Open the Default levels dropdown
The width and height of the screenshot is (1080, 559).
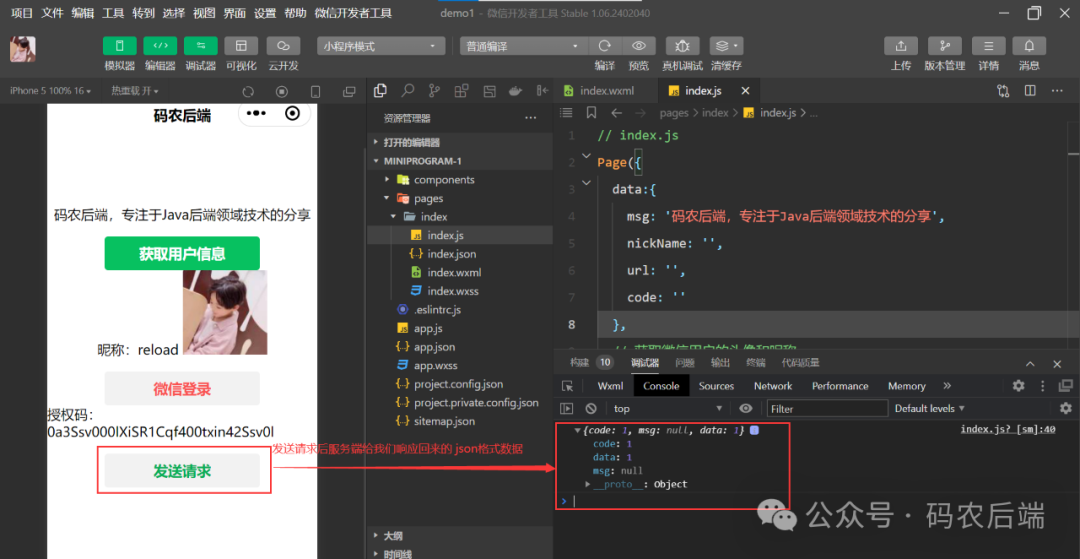(x=929, y=408)
